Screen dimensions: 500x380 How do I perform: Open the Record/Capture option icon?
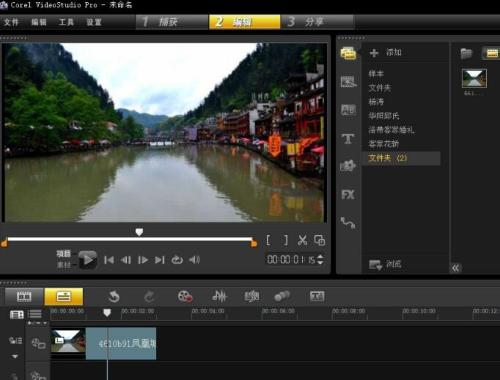pyautogui.click(x=185, y=296)
